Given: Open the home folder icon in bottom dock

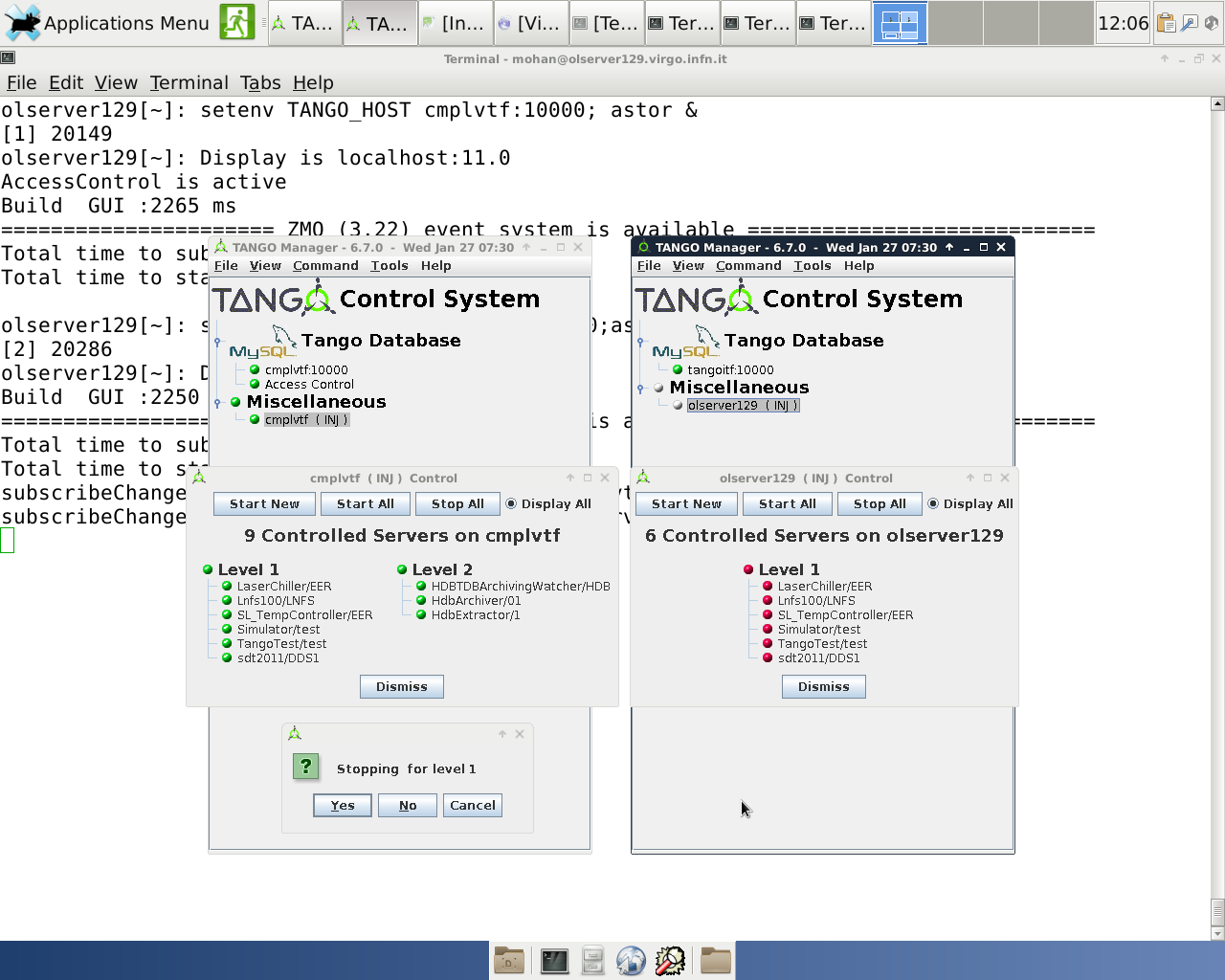Looking at the screenshot, I should click(509, 960).
